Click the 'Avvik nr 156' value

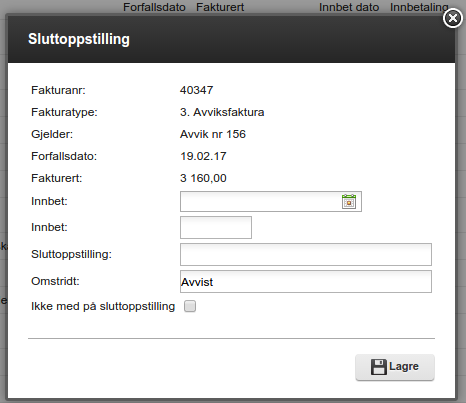[213, 134]
